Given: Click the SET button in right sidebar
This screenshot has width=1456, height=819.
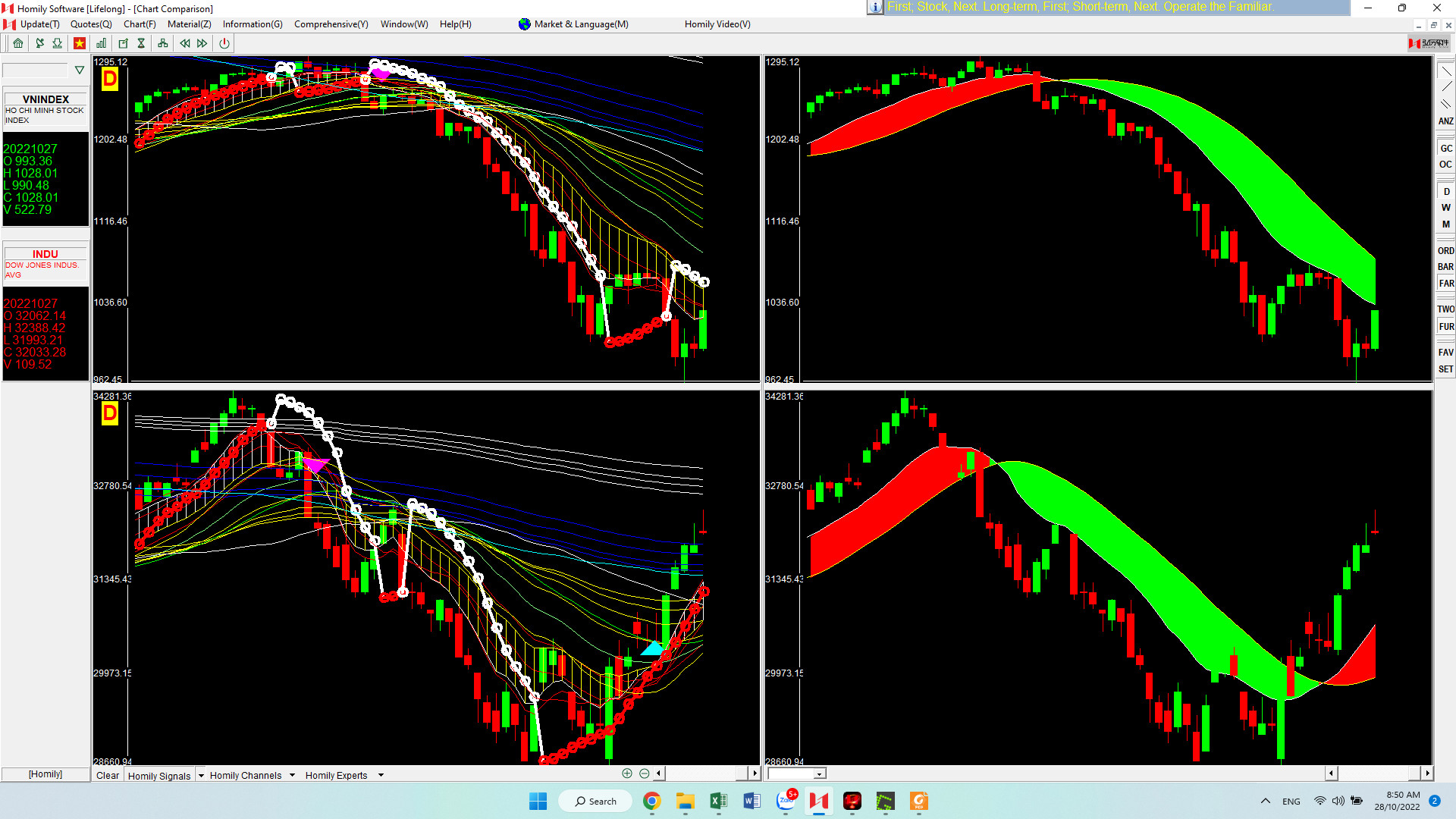Looking at the screenshot, I should [x=1445, y=369].
